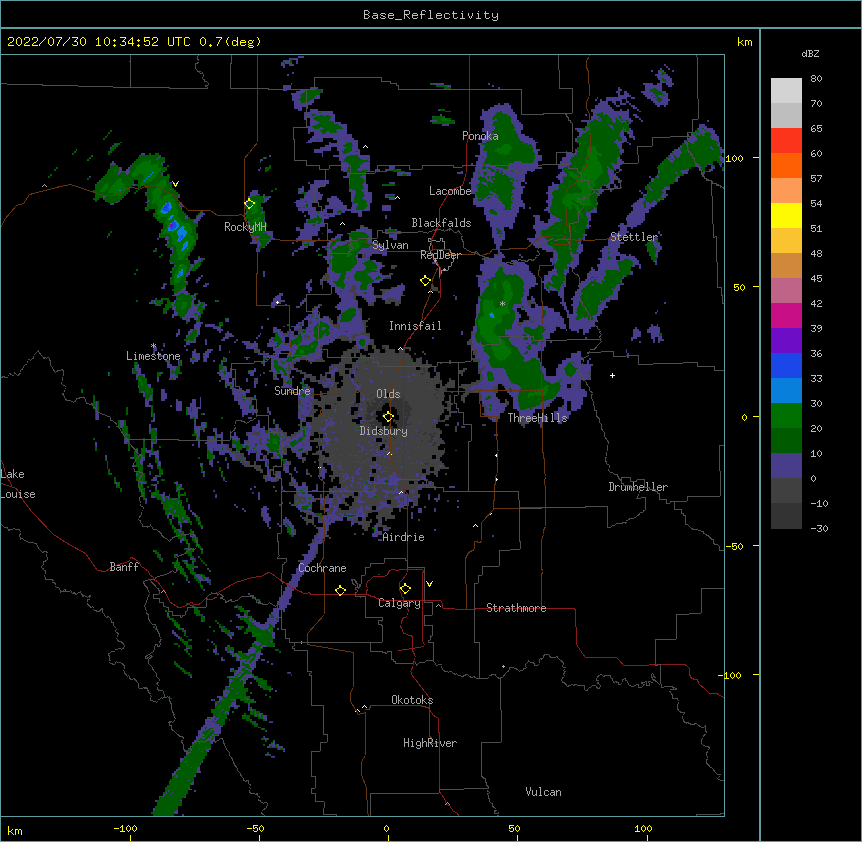Click the orange 57-60 dBZ legend swatch
Viewport: 862px width, 842px height.
click(x=786, y=165)
